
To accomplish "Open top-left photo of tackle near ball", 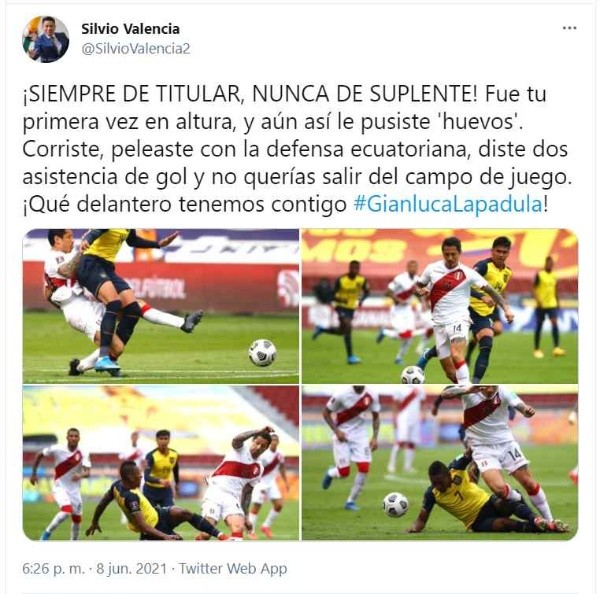I will 161,306.
